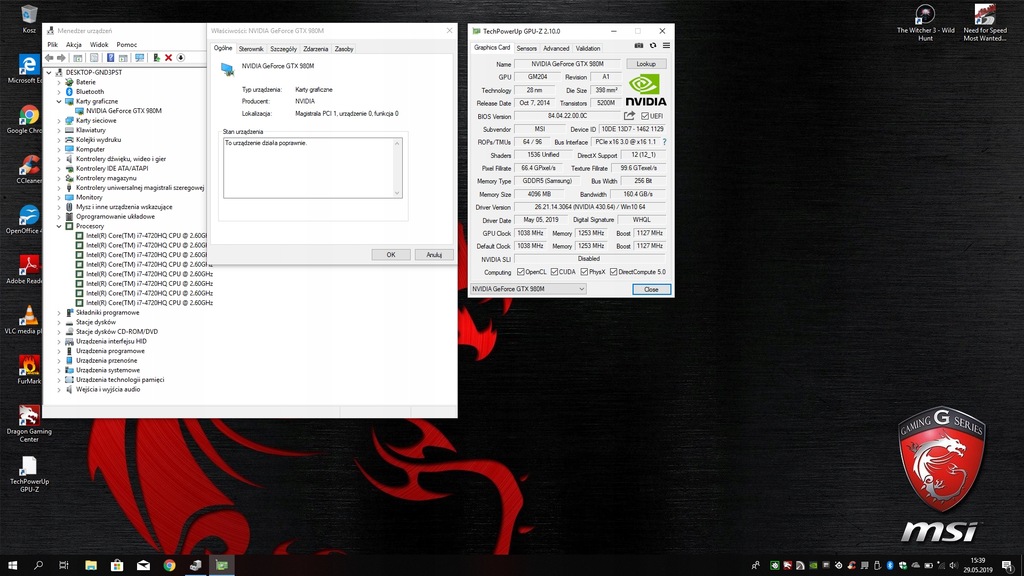This screenshot has height=576, width=1024.
Task: Open The Witcher 3 Wild Hunt shortcut
Action: click(x=925, y=23)
